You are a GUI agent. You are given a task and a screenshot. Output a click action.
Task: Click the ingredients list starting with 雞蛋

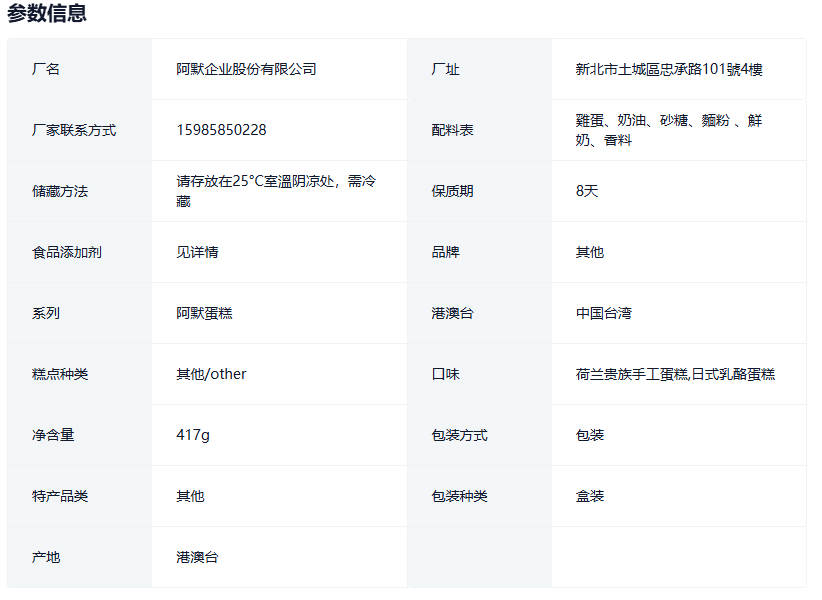point(668,130)
